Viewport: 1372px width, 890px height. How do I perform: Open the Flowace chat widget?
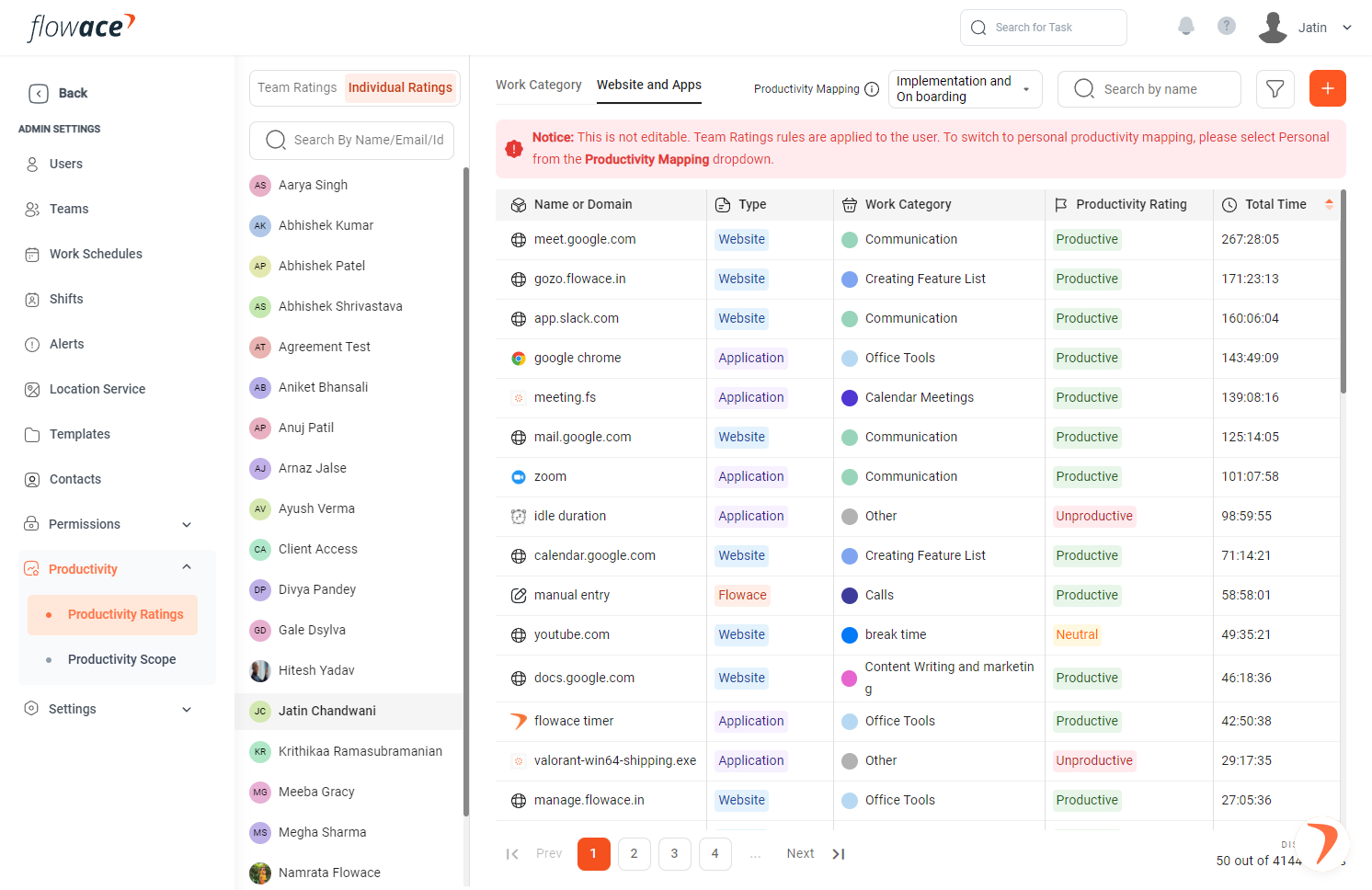(x=1322, y=844)
